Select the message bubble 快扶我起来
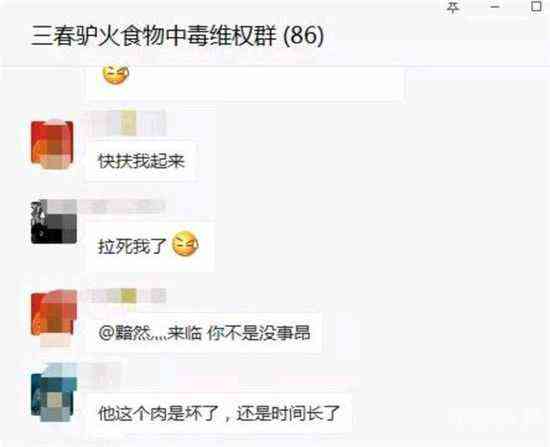This screenshot has height=447, width=550. pyautogui.click(x=141, y=161)
